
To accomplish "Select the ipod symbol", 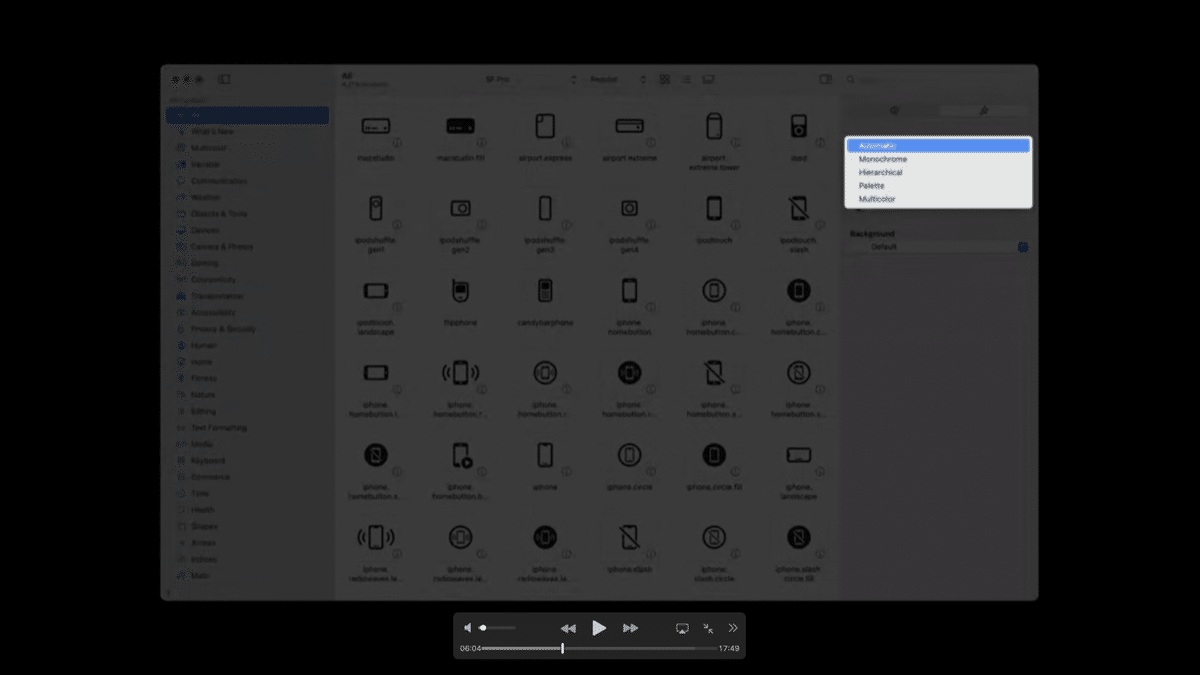I will point(798,127).
